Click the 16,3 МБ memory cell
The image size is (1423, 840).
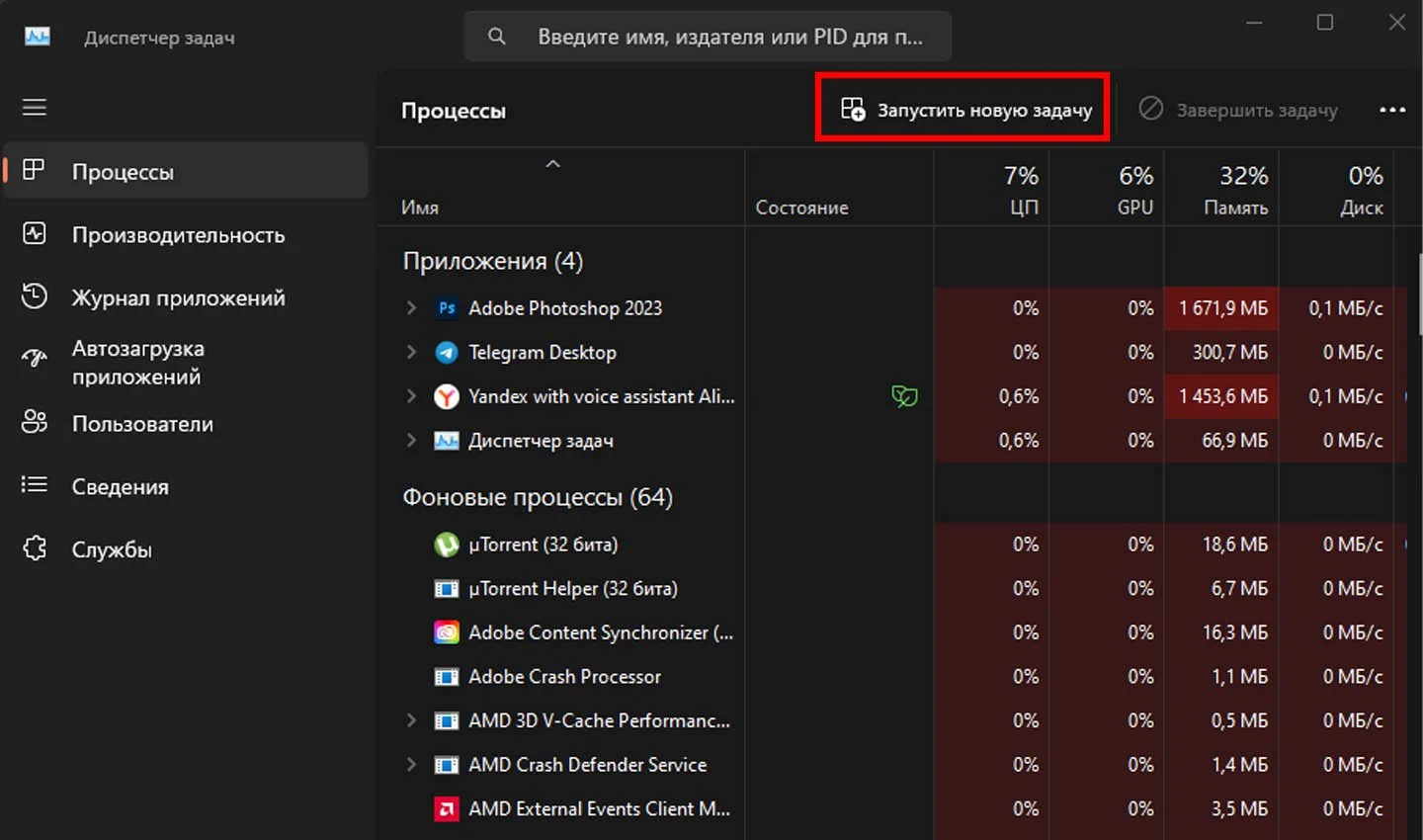(x=1222, y=632)
